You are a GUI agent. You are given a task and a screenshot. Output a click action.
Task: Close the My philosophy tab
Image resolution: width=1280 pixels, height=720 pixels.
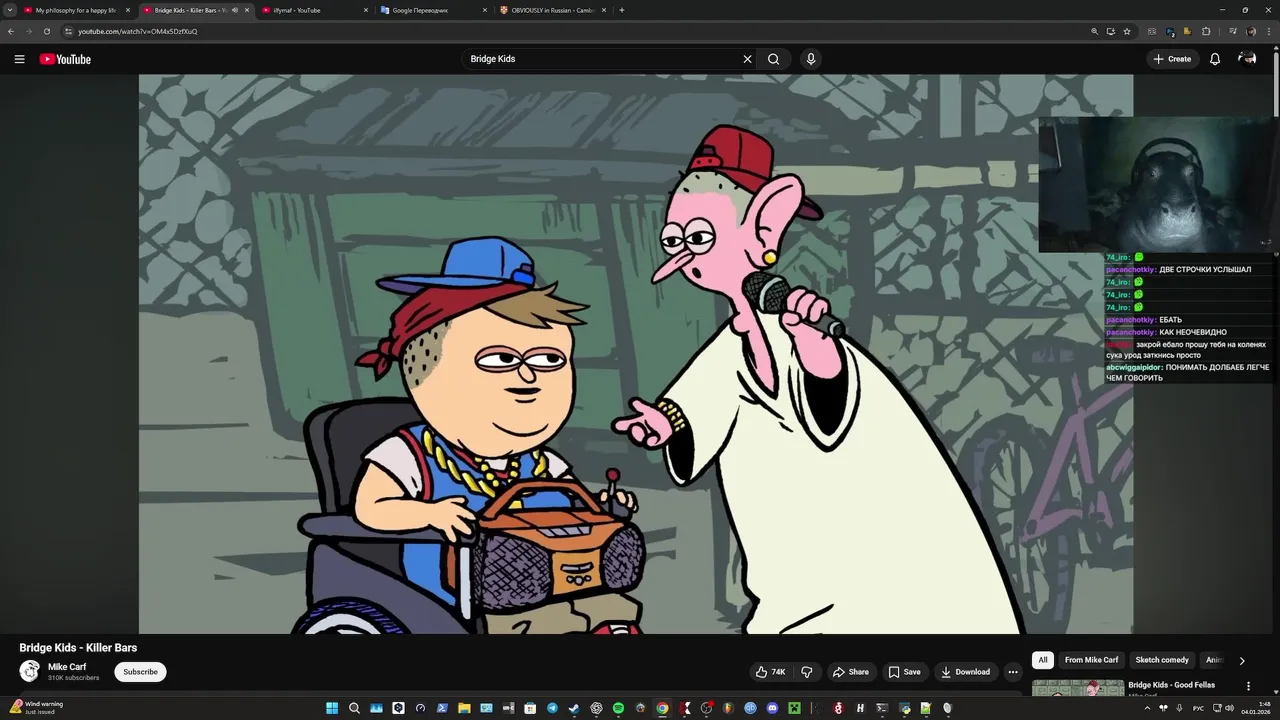click(x=128, y=10)
